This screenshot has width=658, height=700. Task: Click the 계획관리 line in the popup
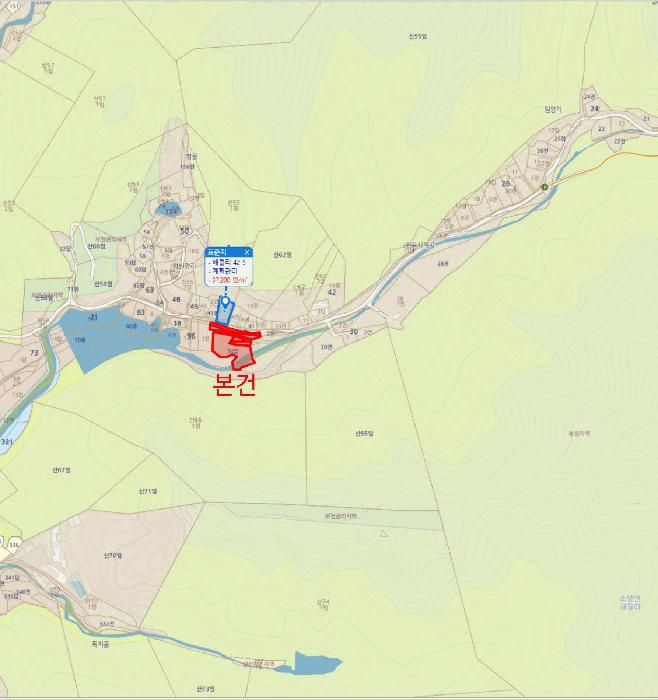(x=225, y=271)
